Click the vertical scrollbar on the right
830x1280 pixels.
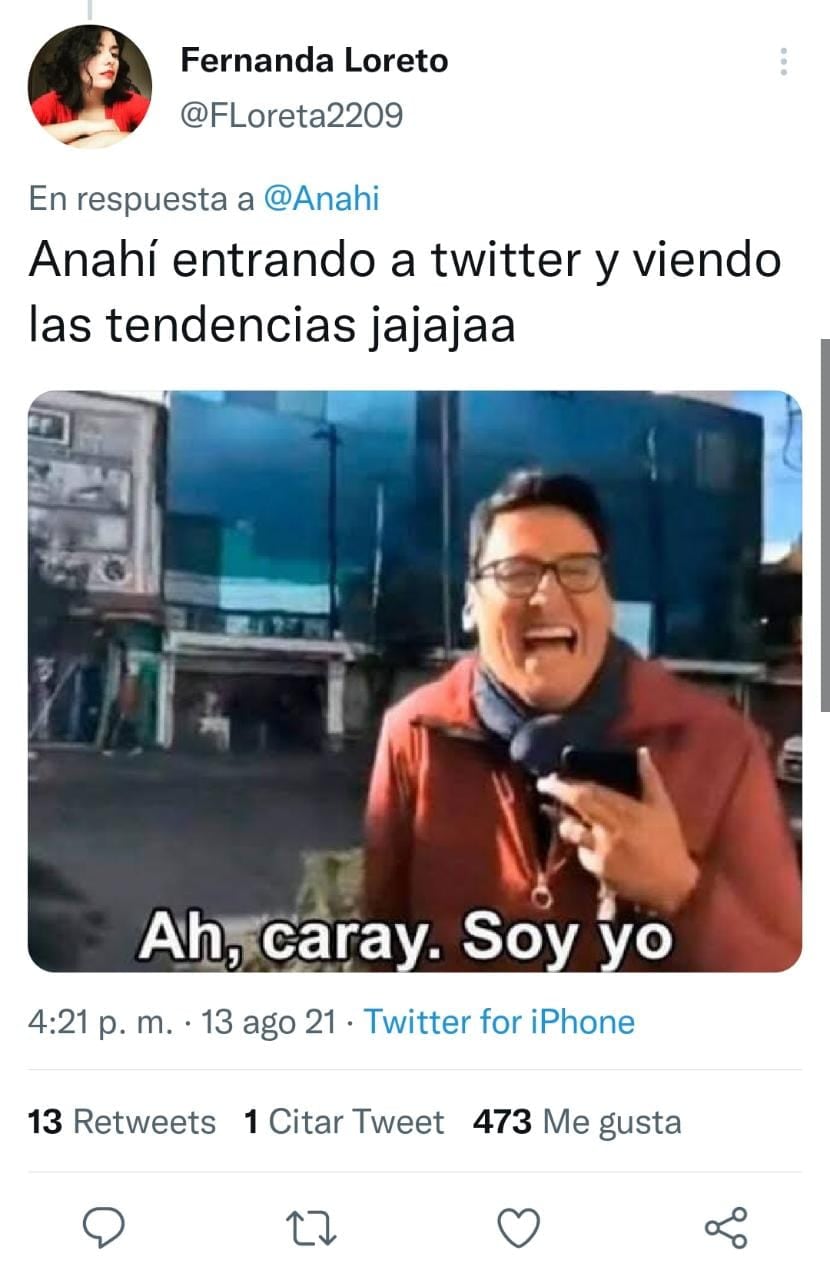point(825,525)
